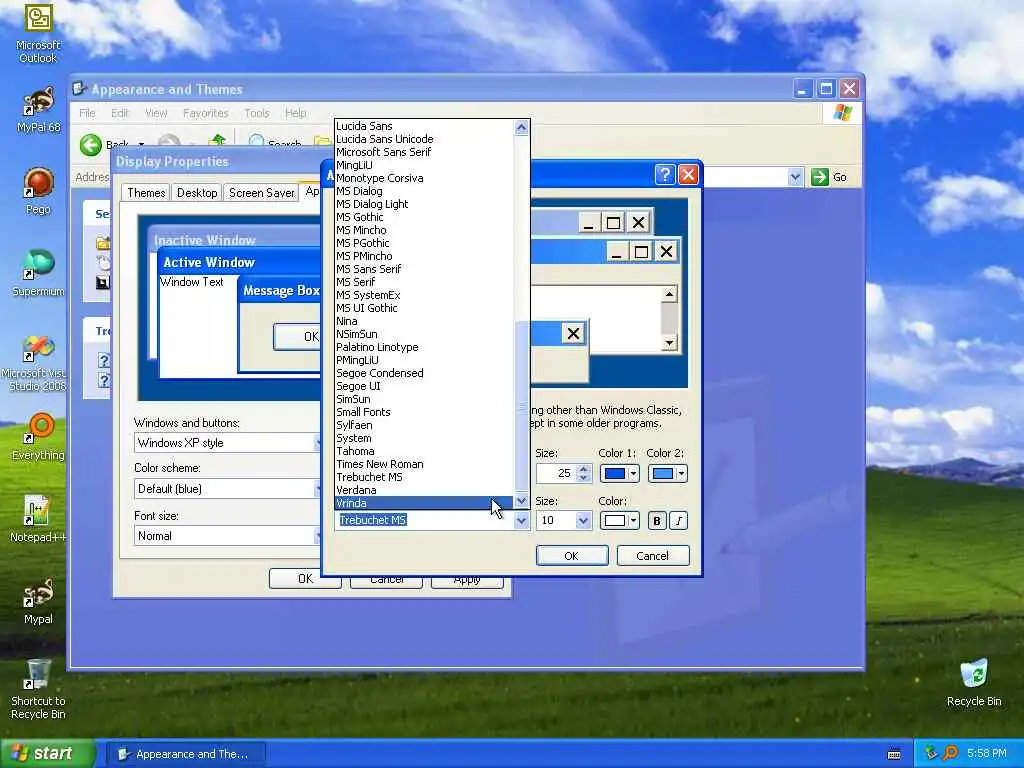
Task: Open the Favorites menu
Action: (x=206, y=113)
